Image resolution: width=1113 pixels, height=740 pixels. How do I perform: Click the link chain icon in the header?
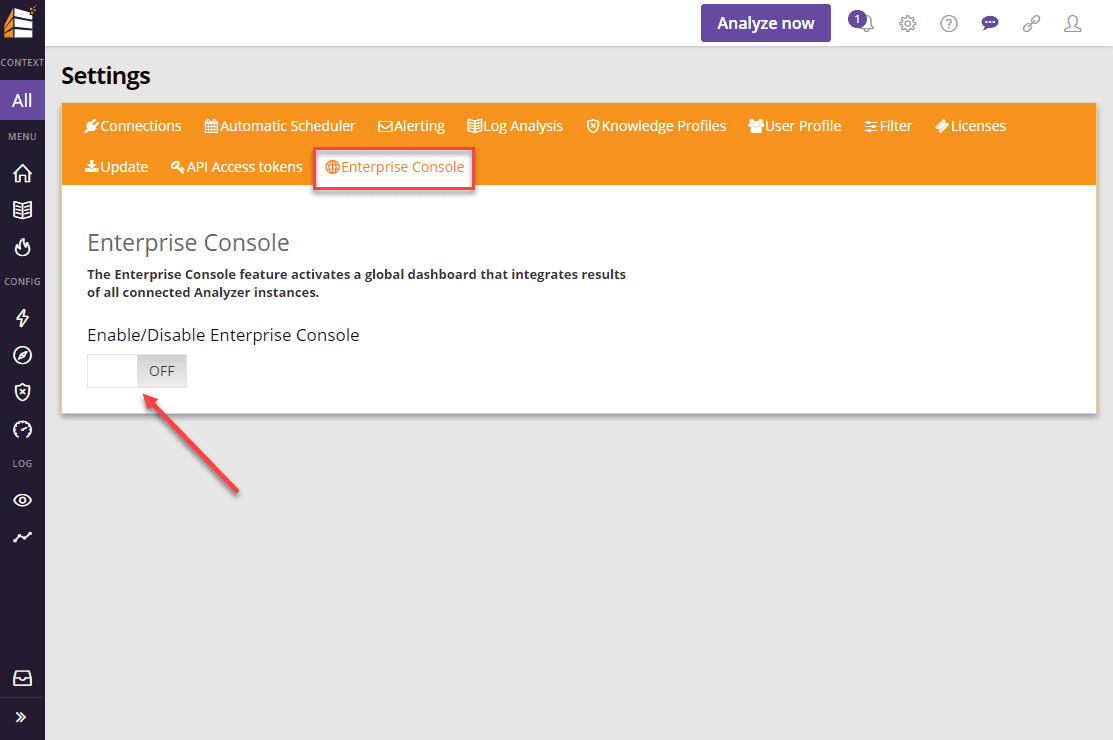pos(1031,23)
